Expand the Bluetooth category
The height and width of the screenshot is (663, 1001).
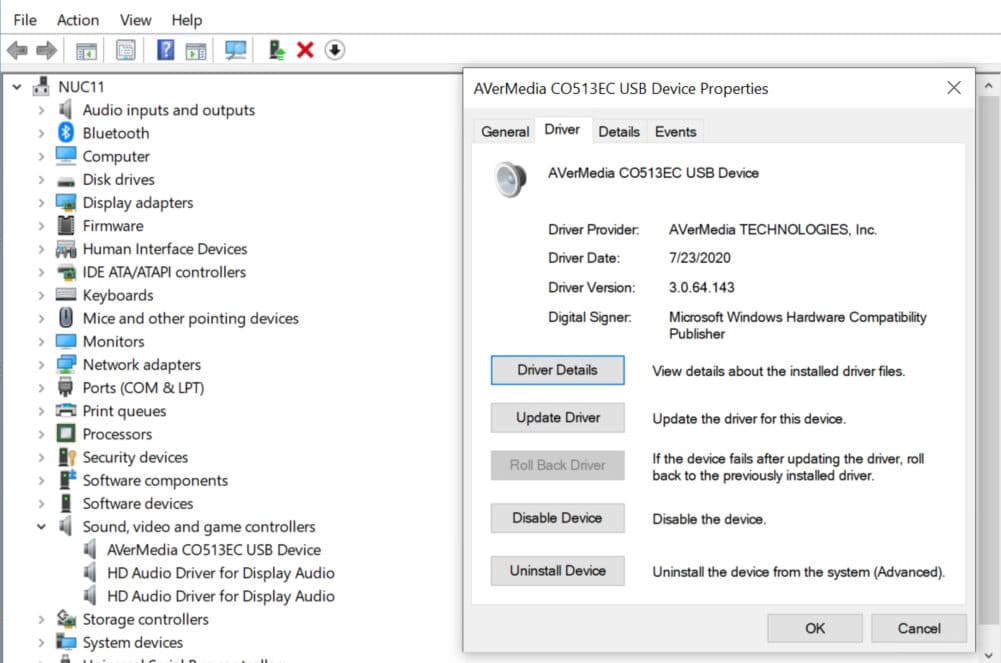click(41, 133)
